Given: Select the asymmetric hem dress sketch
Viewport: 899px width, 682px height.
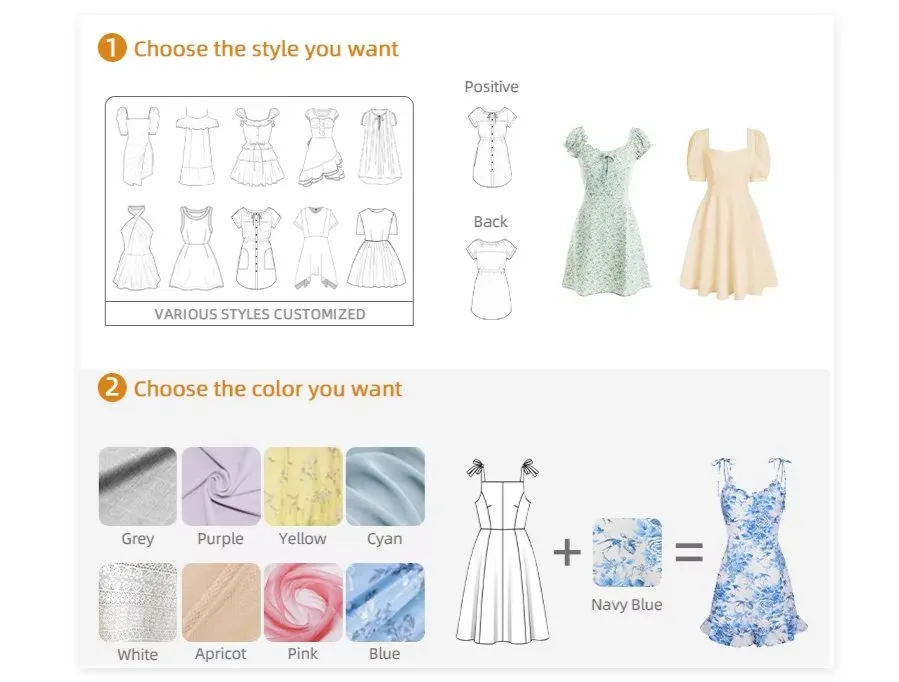Looking at the screenshot, I should click(x=316, y=248).
